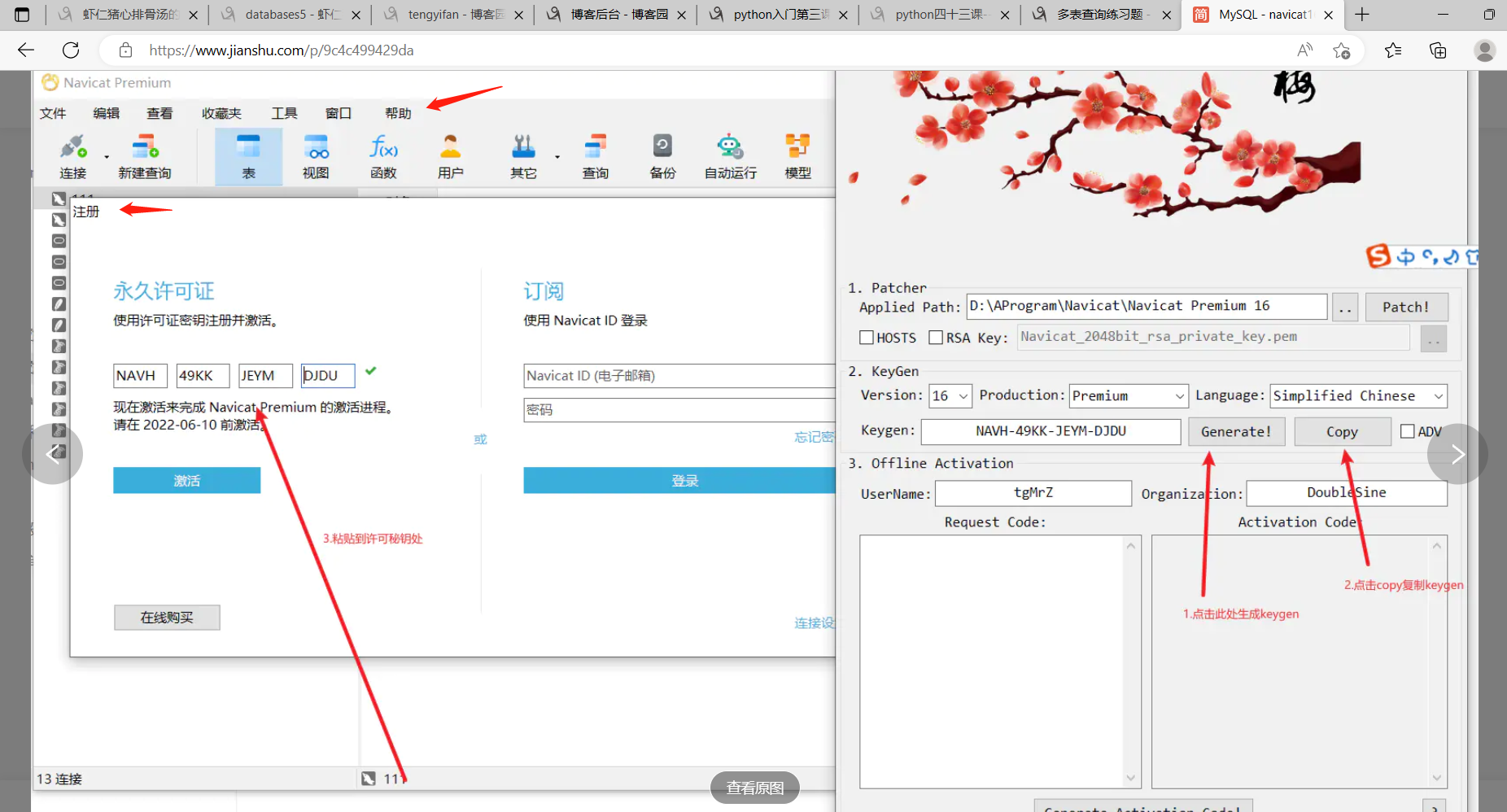Open the 收藏夹 menu
Viewport: 1507px width, 812px height.
click(221, 113)
